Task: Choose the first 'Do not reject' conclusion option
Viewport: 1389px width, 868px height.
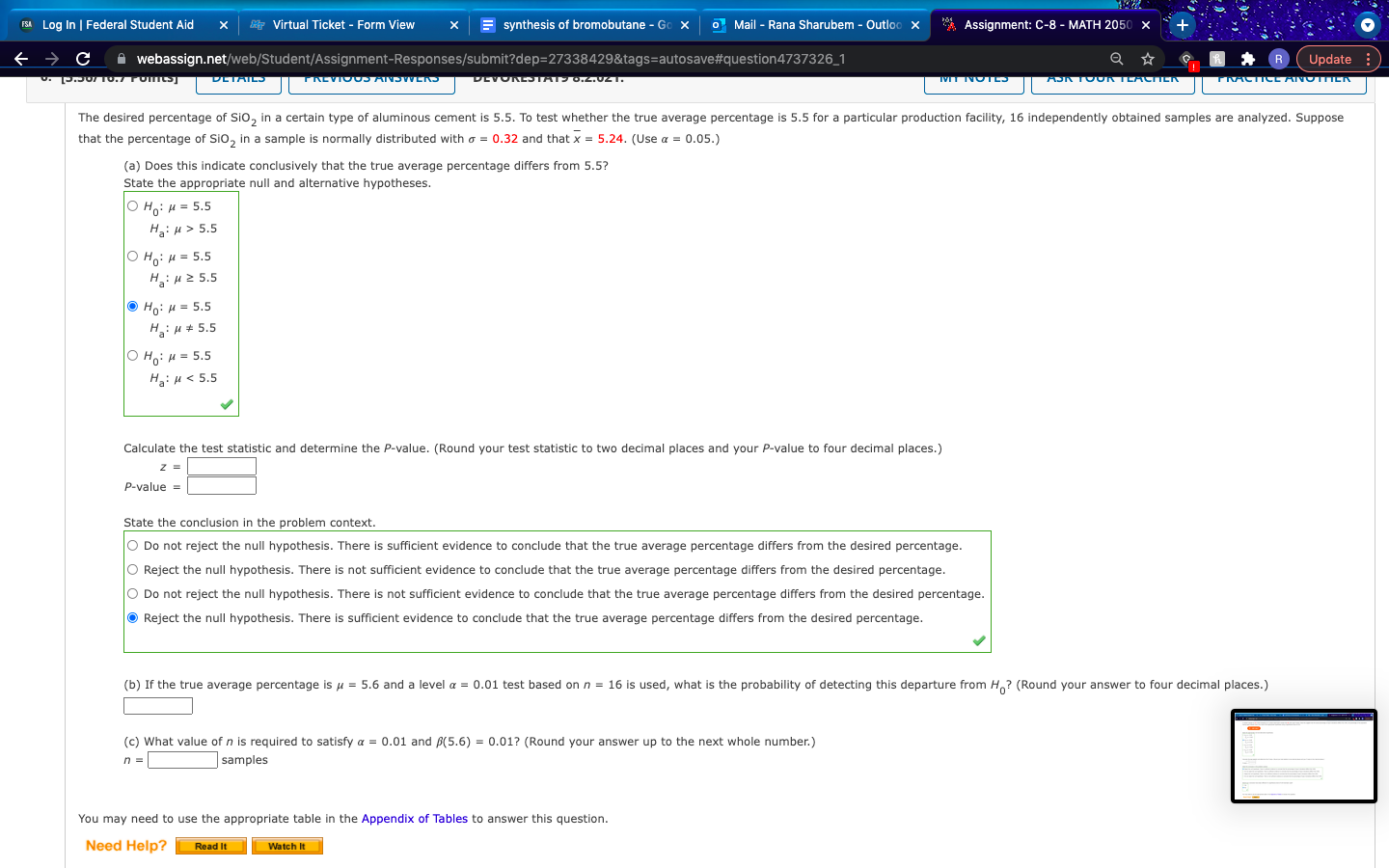Action: [x=132, y=545]
